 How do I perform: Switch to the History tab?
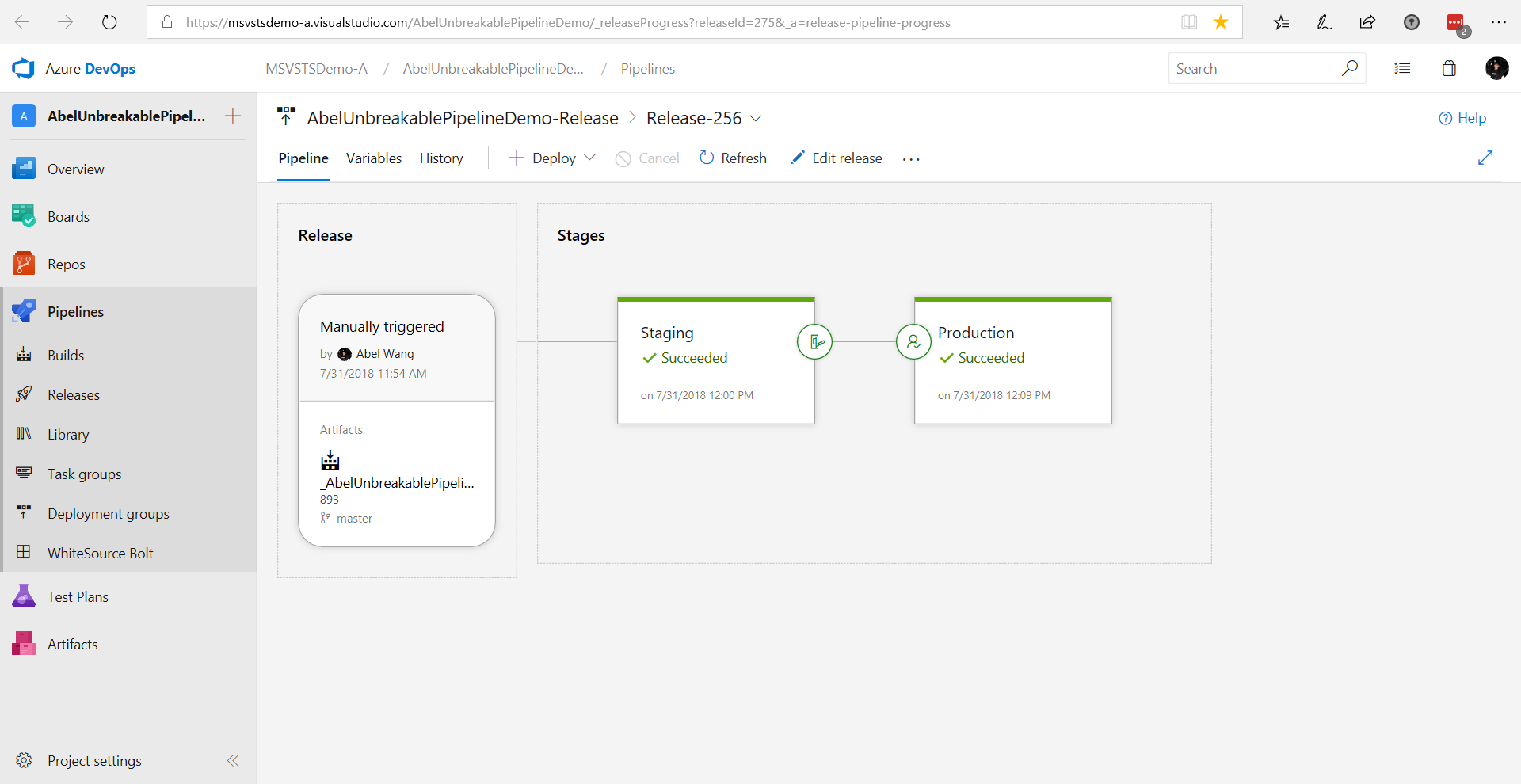tap(441, 158)
